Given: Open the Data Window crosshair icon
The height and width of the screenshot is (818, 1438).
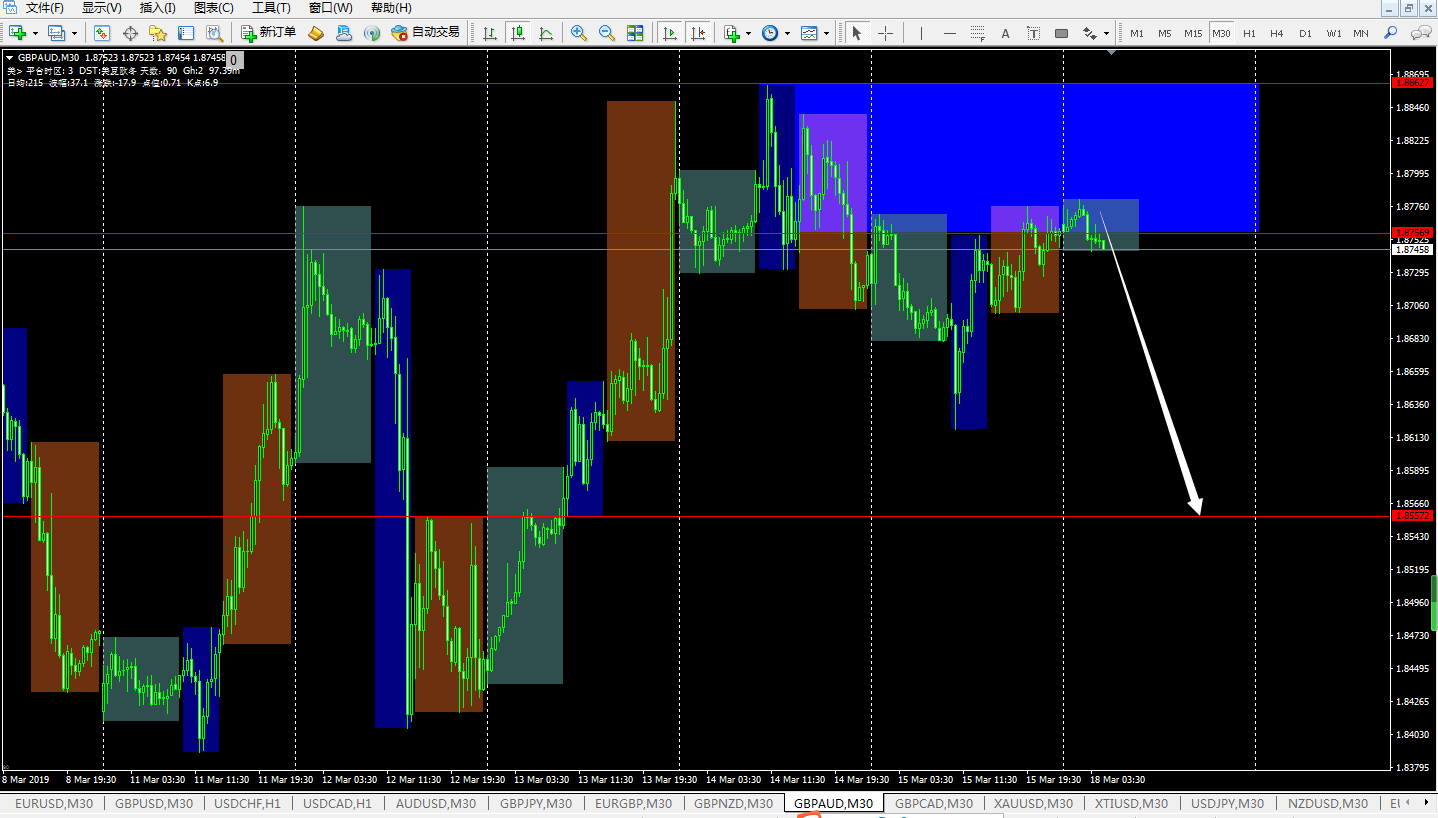Looking at the screenshot, I should click(130, 33).
